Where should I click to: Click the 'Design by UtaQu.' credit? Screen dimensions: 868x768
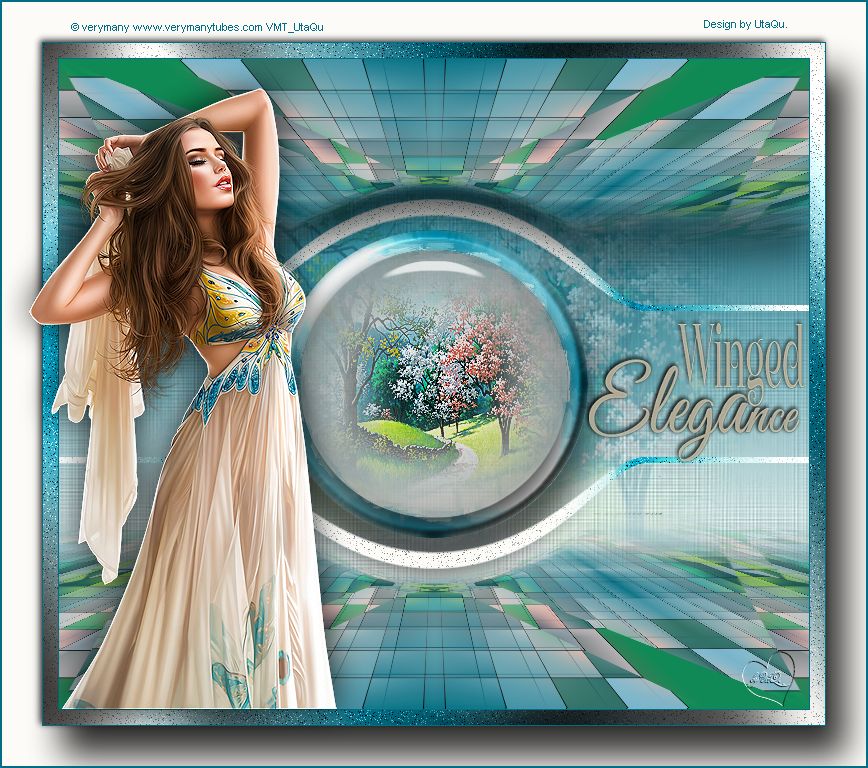point(751,24)
